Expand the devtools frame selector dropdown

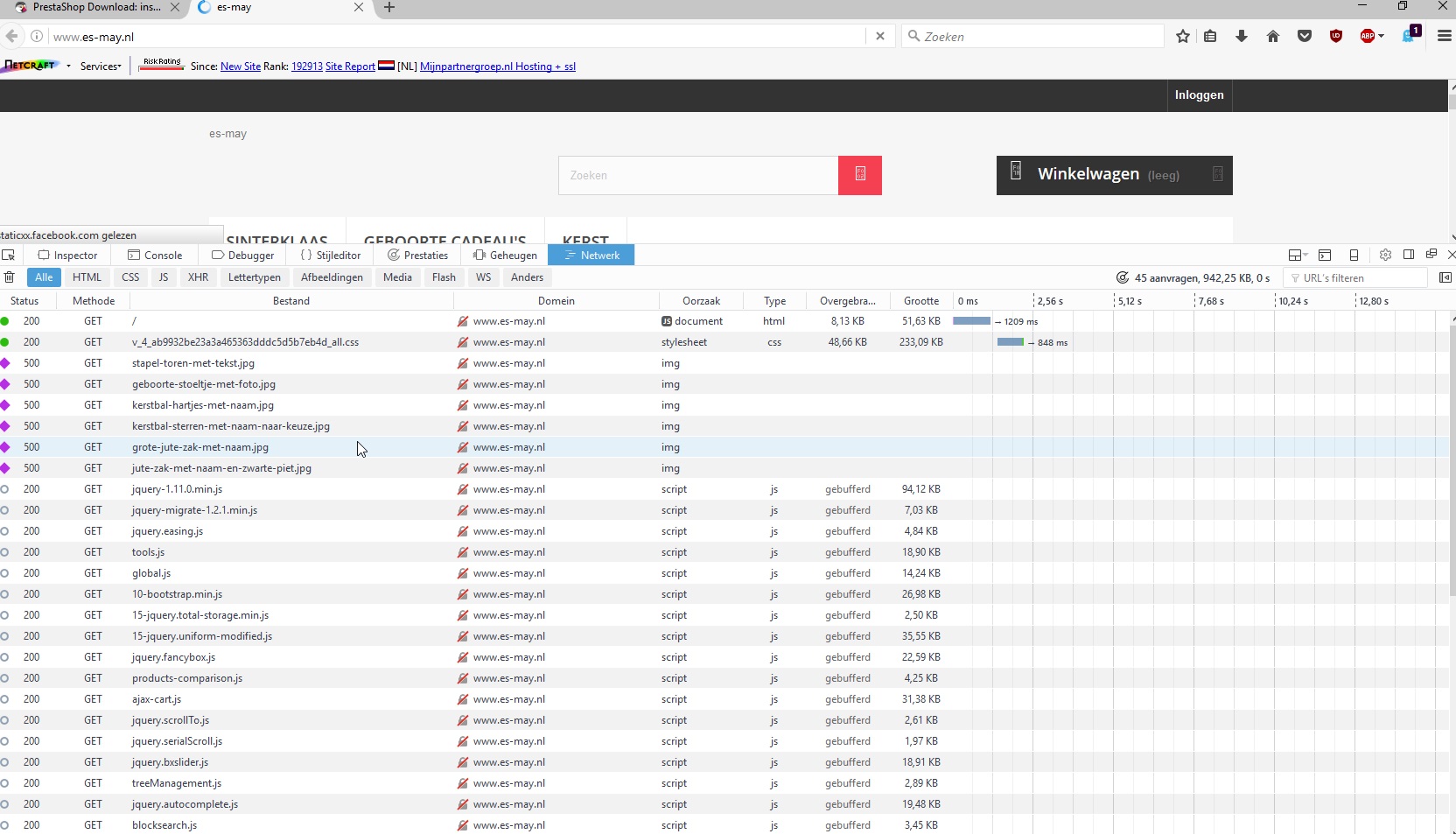coord(1298,256)
